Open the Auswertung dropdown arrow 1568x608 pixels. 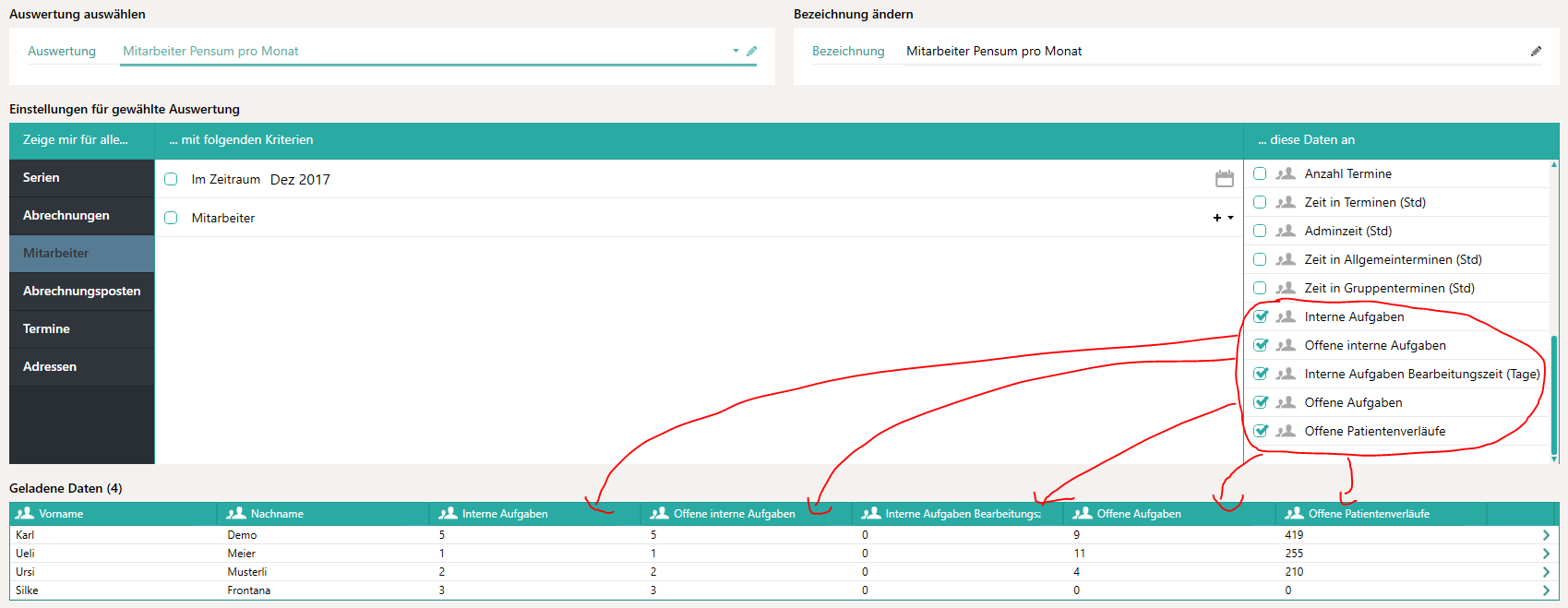pyautogui.click(x=736, y=51)
